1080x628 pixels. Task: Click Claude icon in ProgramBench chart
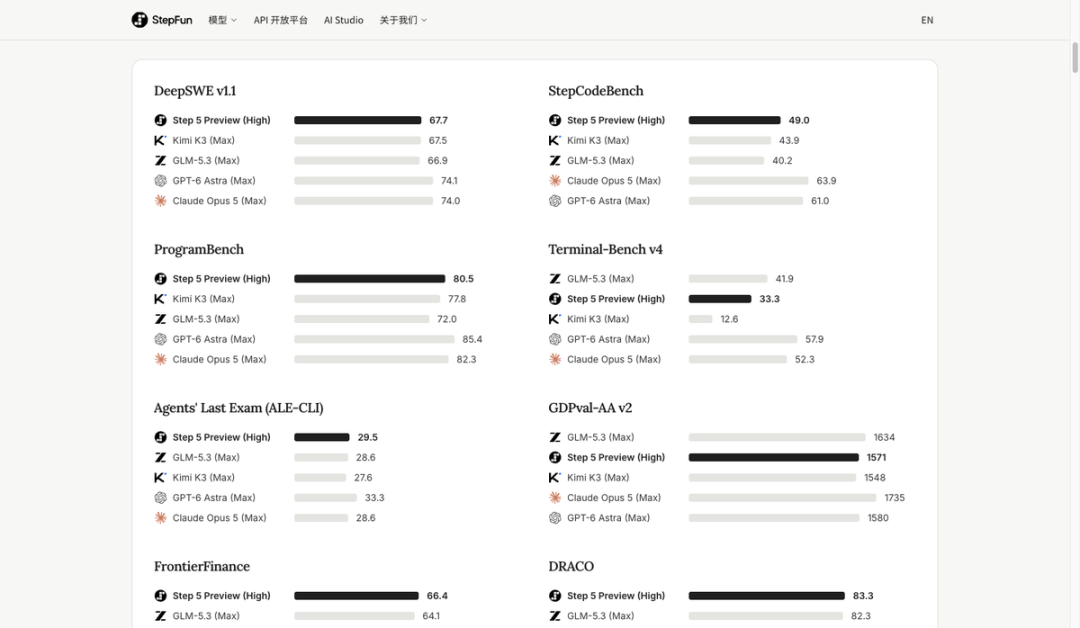point(160,359)
